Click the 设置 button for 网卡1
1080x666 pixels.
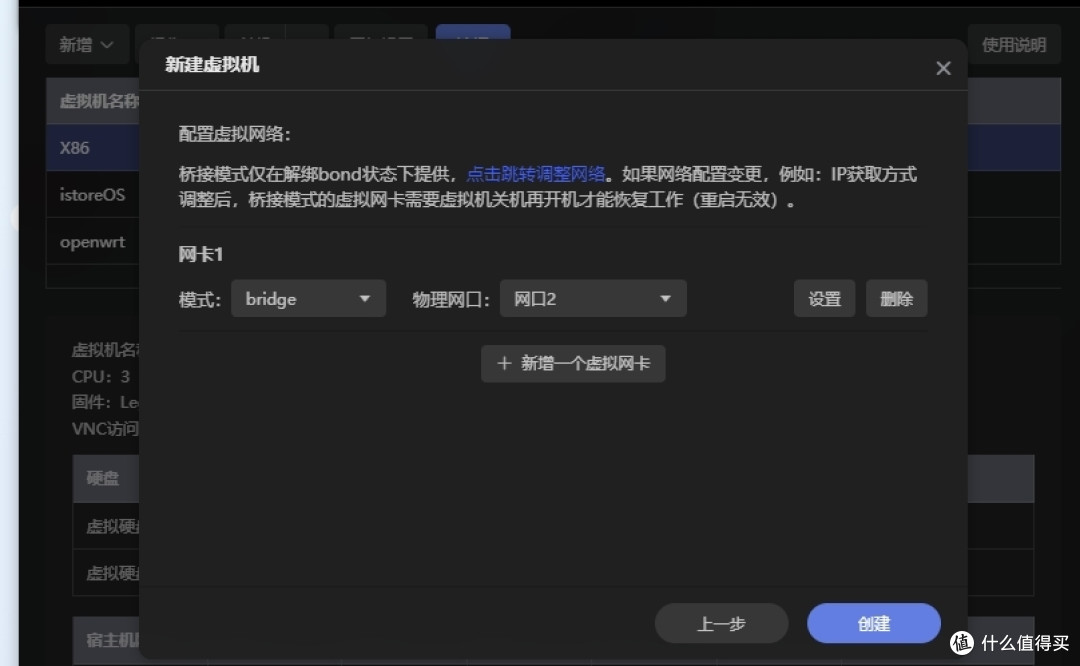pos(824,298)
